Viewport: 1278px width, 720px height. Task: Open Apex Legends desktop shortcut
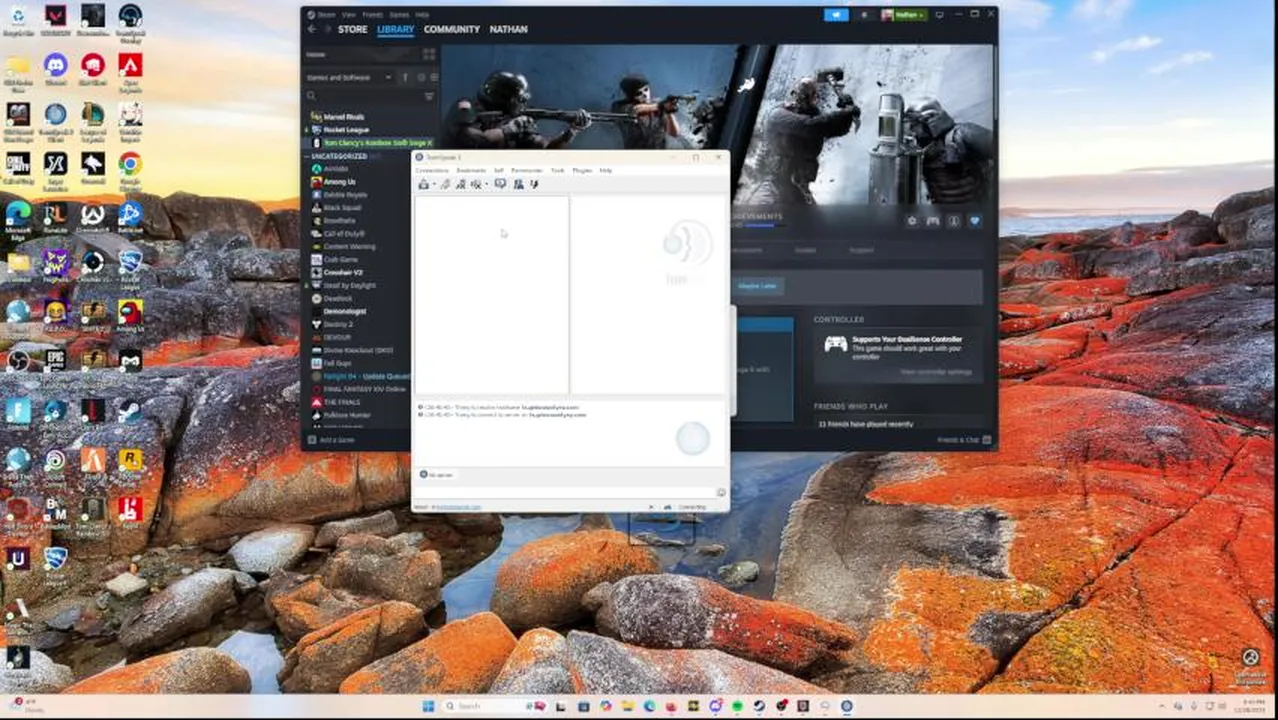130,72
